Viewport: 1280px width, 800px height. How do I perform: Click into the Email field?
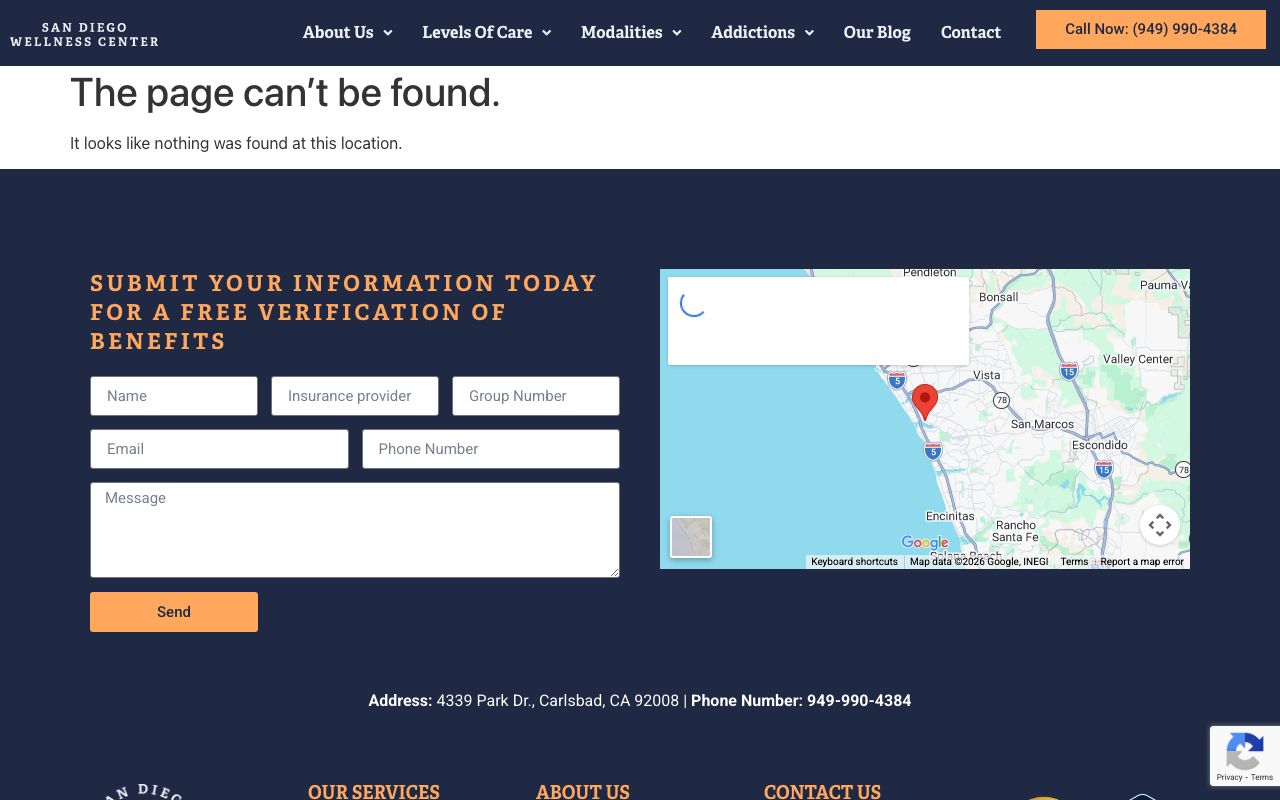219,449
